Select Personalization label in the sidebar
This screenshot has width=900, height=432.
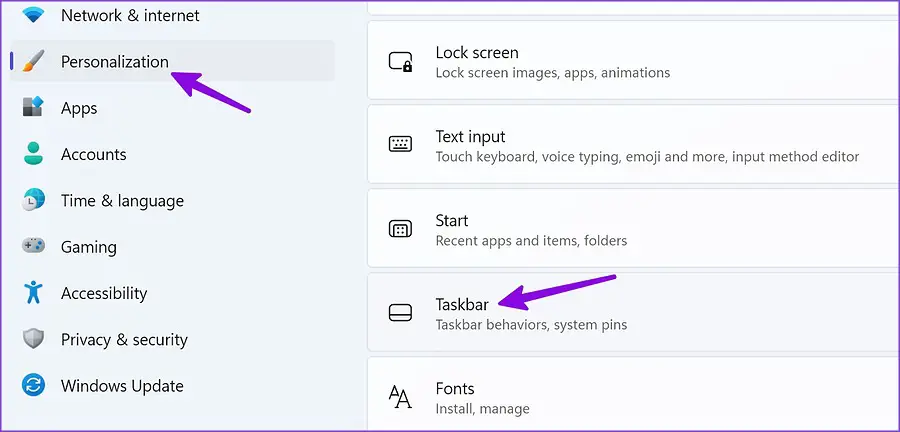tap(114, 62)
